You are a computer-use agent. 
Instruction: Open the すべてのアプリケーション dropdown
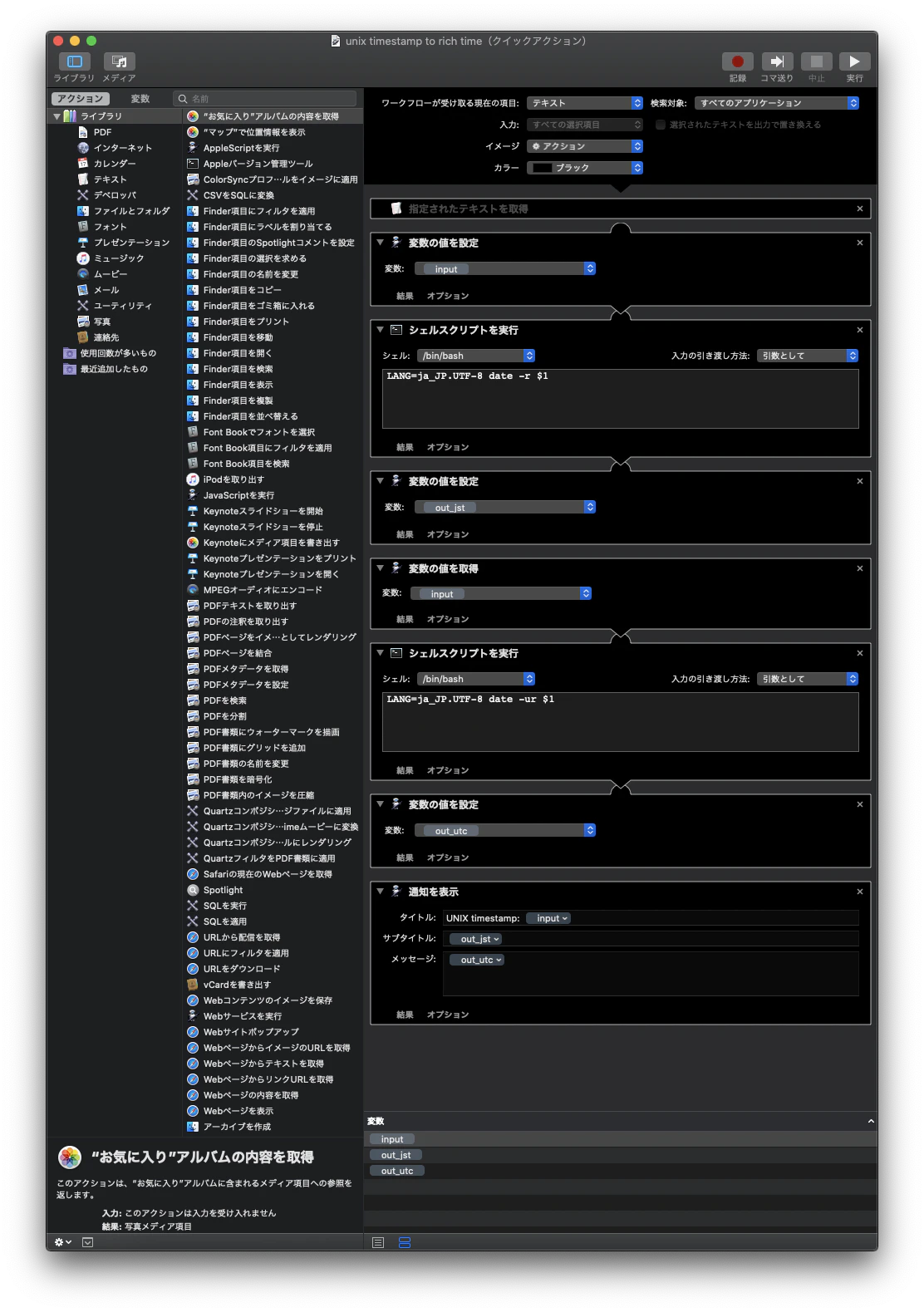tap(777, 103)
